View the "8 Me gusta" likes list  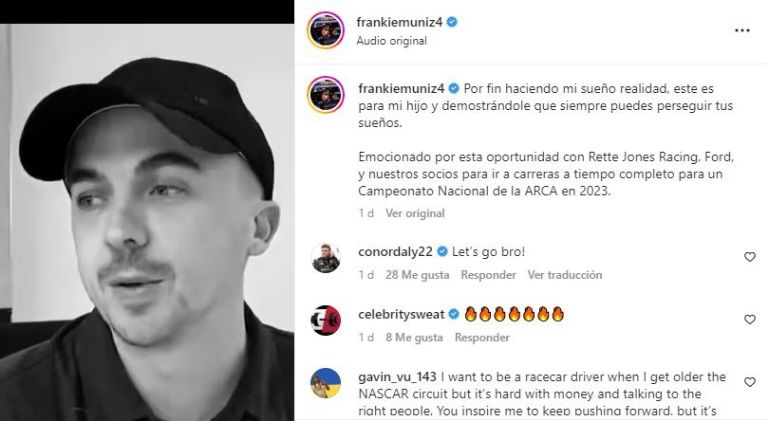click(414, 338)
